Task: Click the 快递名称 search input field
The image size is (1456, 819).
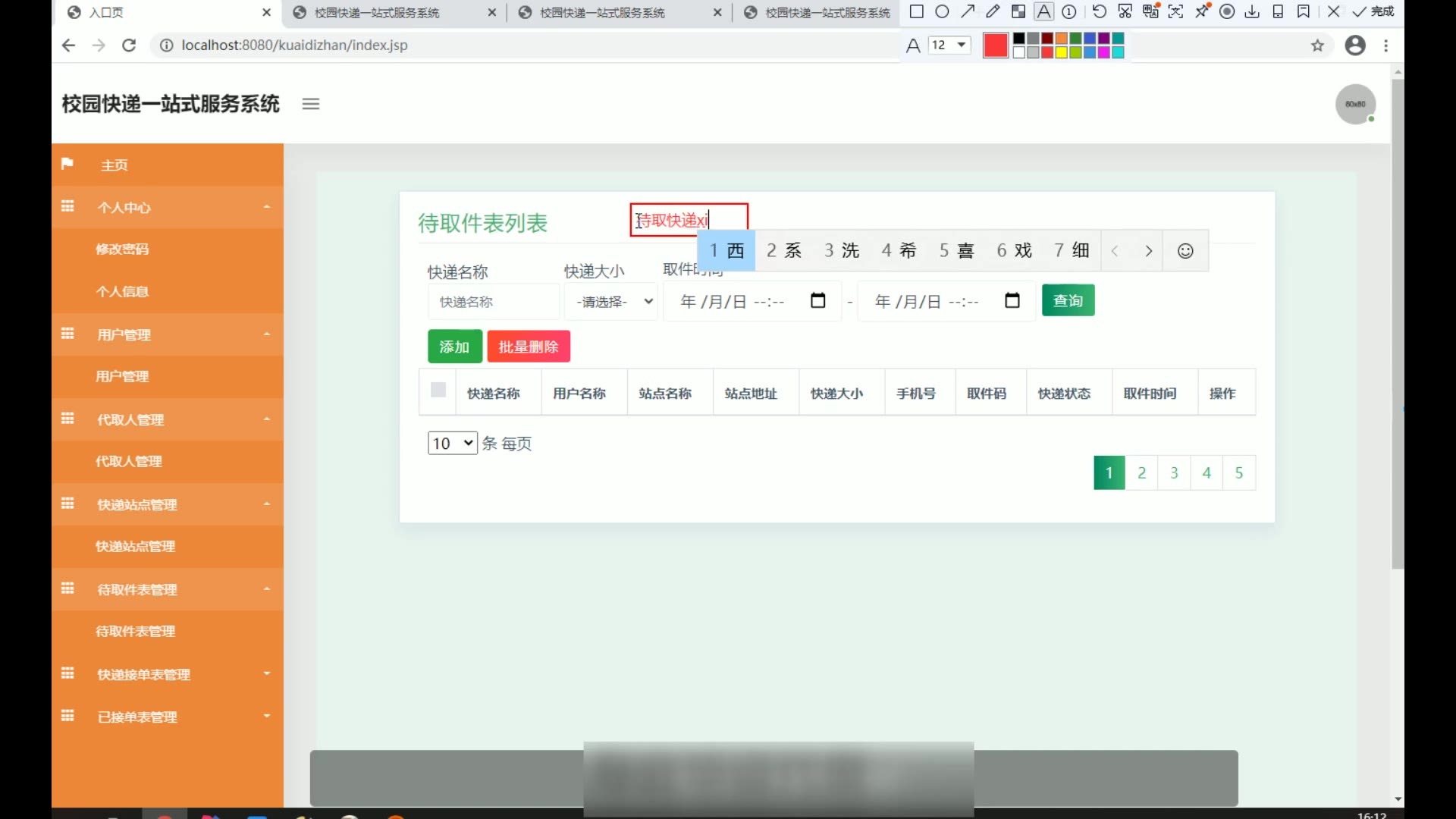Action: click(x=493, y=302)
